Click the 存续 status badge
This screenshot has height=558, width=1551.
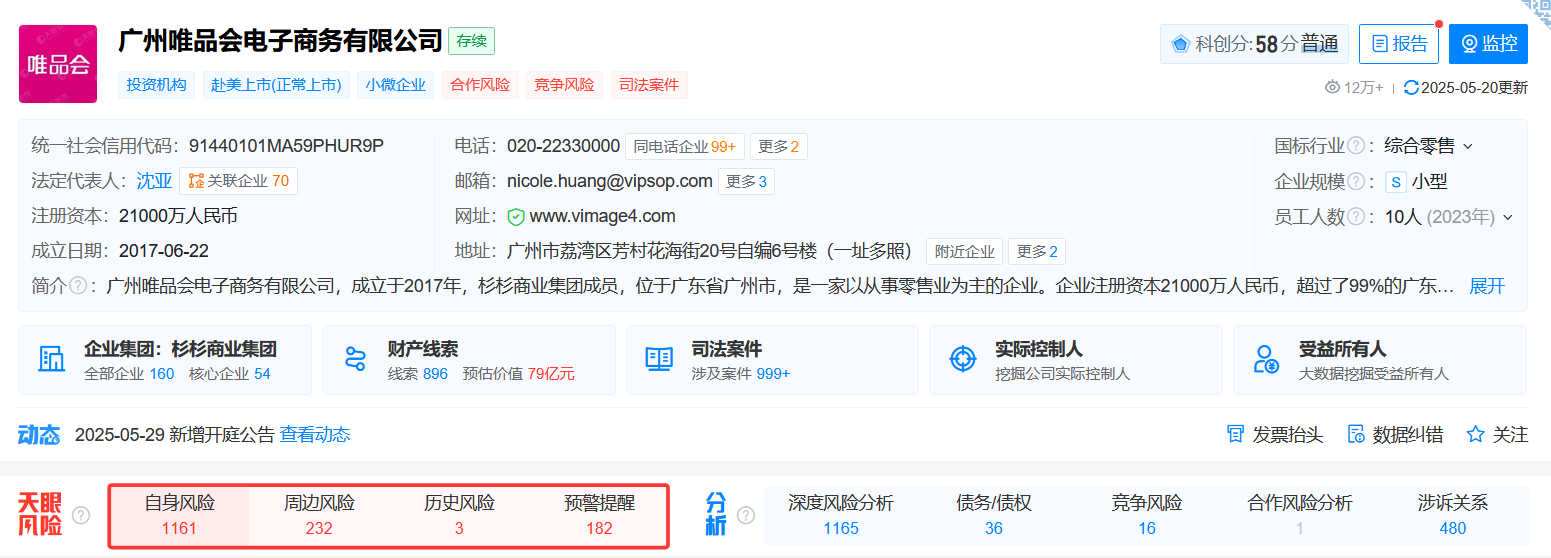coord(472,41)
